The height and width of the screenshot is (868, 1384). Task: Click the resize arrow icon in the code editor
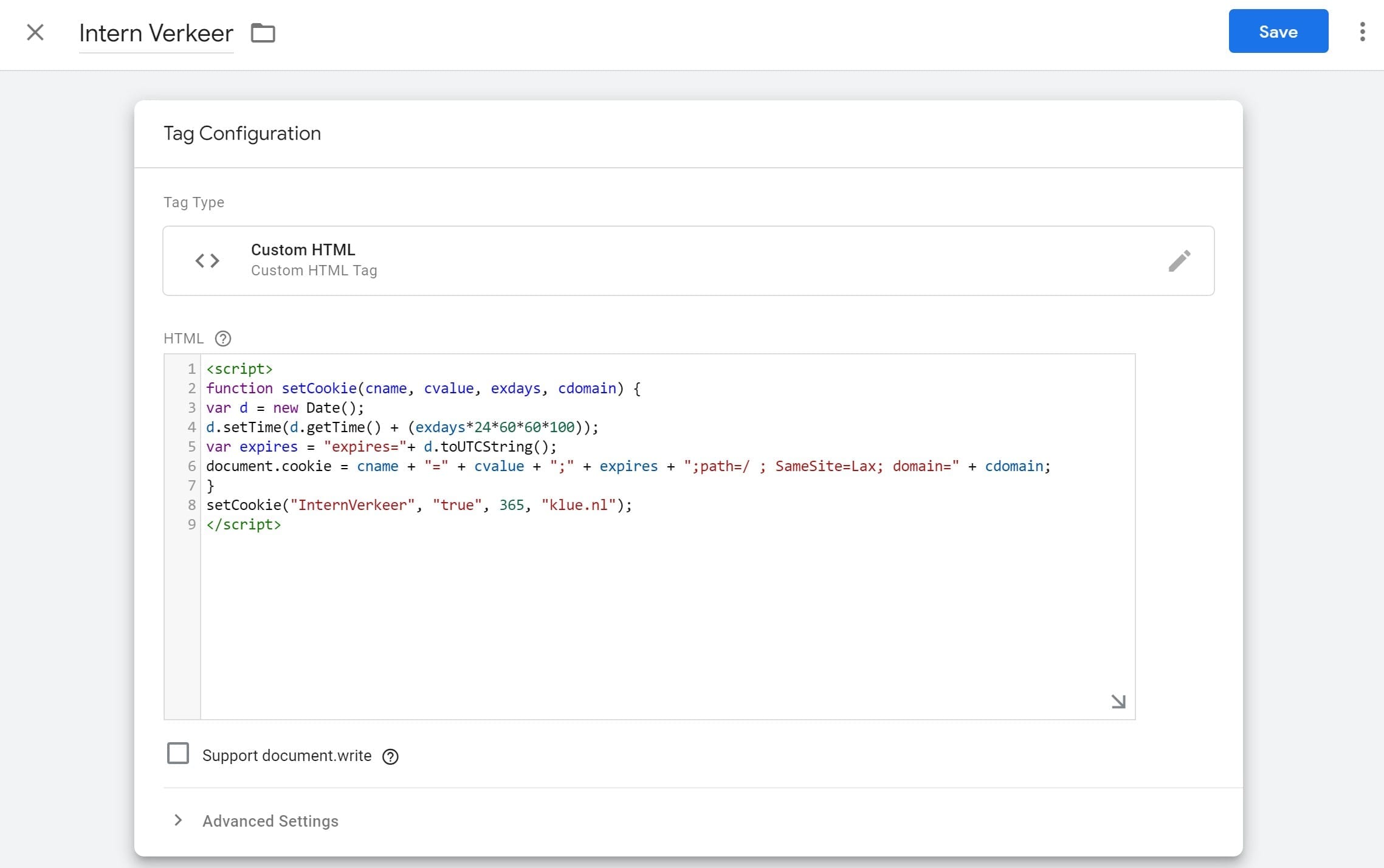pyautogui.click(x=1118, y=701)
